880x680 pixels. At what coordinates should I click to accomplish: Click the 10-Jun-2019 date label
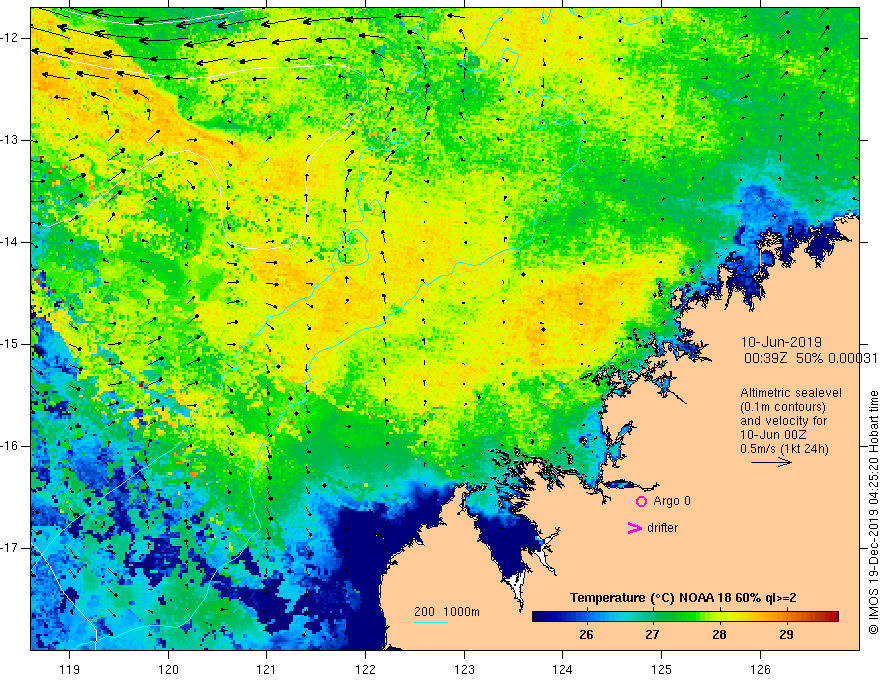coord(781,342)
